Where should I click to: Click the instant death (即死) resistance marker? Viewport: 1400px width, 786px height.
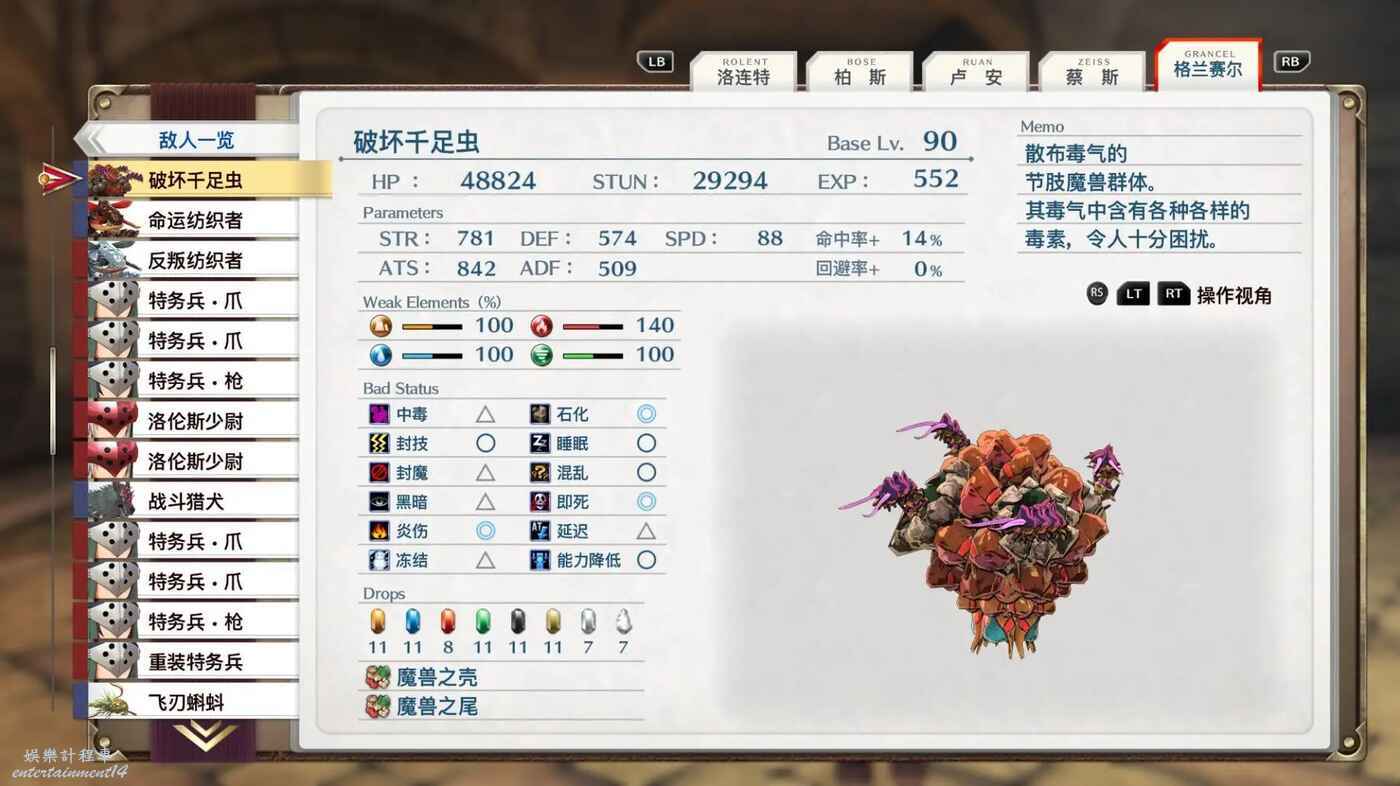pyautogui.click(x=646, y=502)
